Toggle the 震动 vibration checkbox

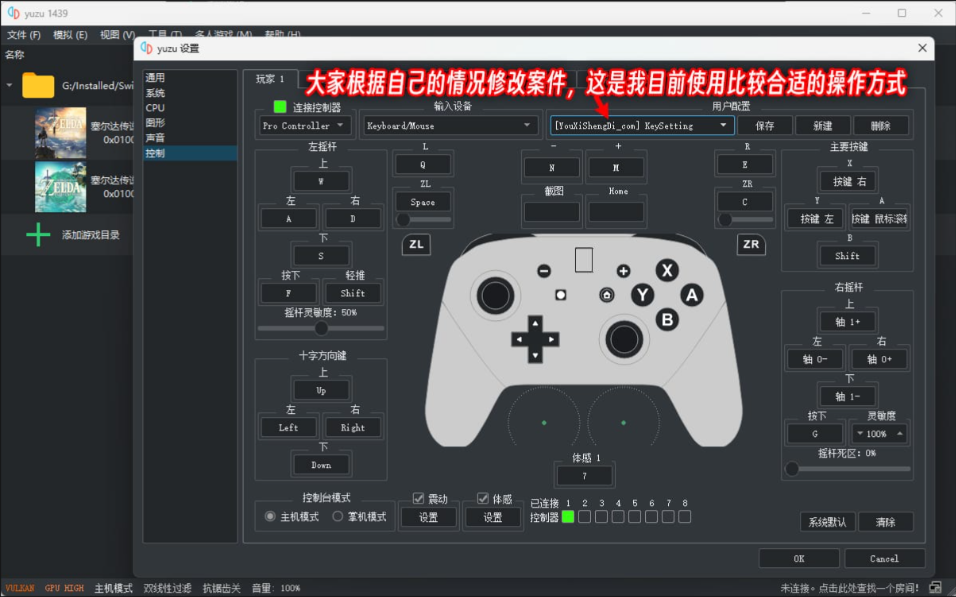418,500
